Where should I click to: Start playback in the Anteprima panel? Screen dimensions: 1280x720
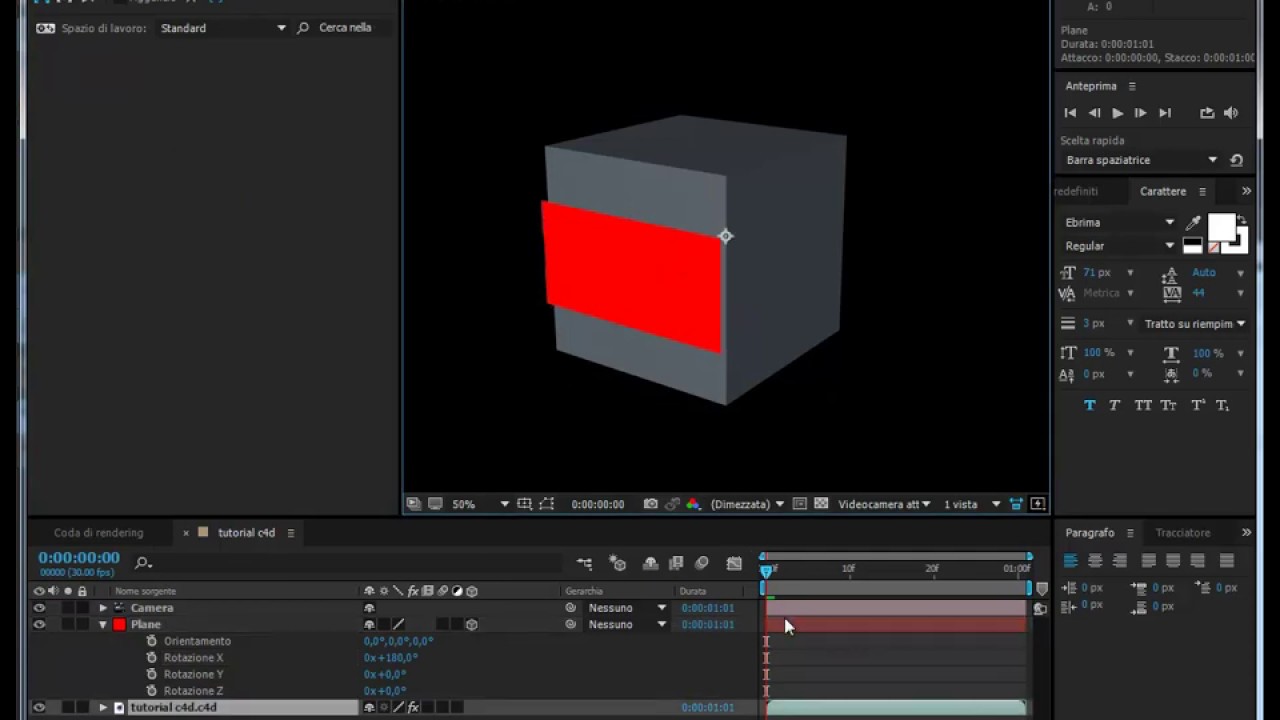point(1117,113)
